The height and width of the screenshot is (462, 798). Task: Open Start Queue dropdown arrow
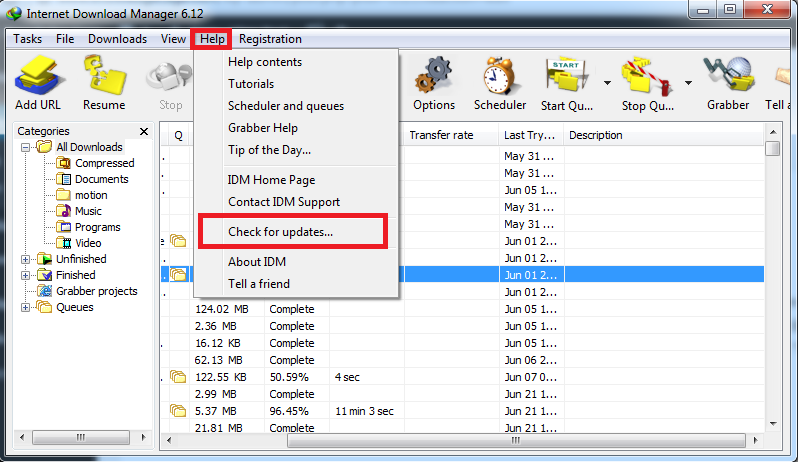(x=607, y=82)
